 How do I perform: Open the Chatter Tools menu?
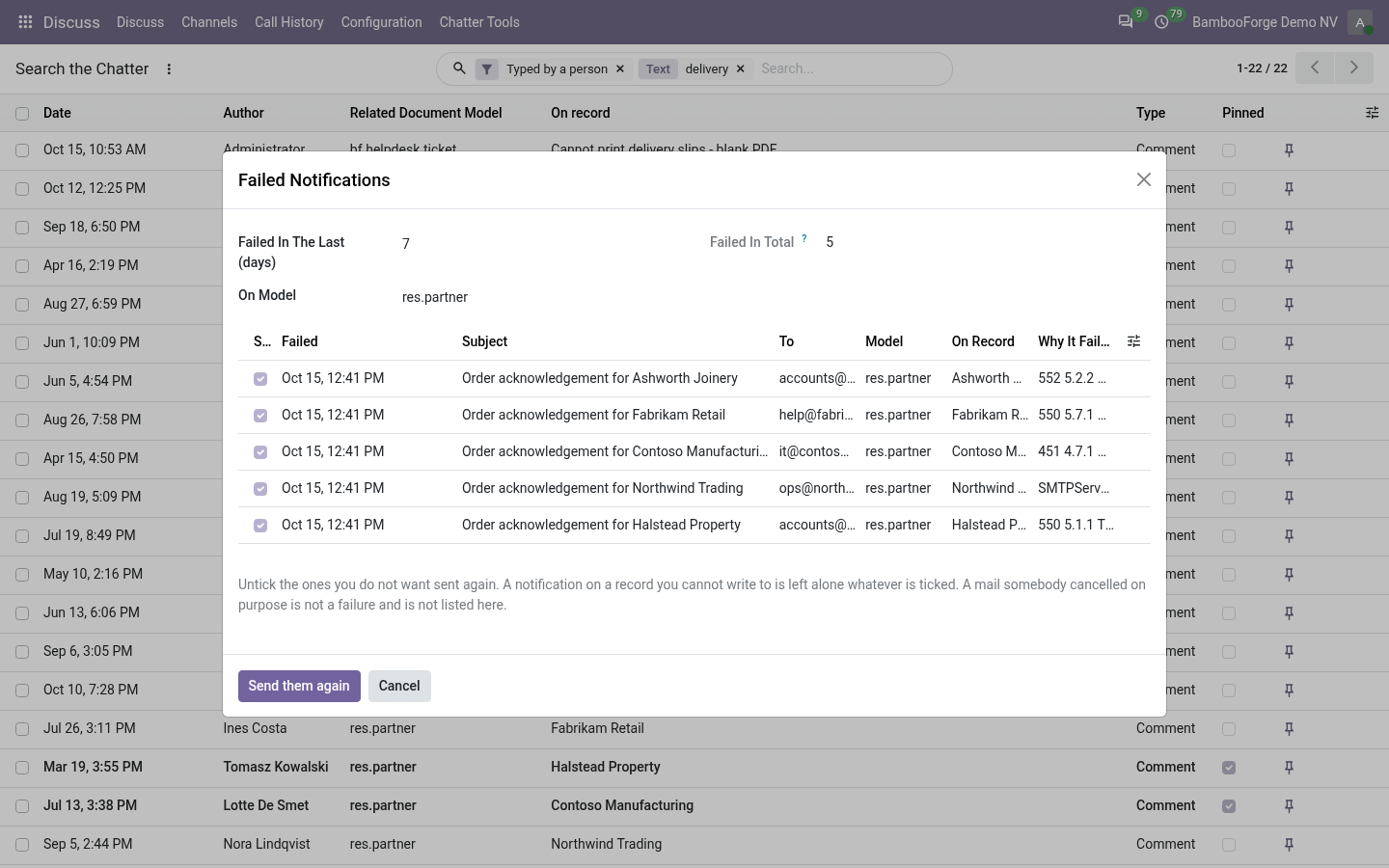click(x=479, y=22)
